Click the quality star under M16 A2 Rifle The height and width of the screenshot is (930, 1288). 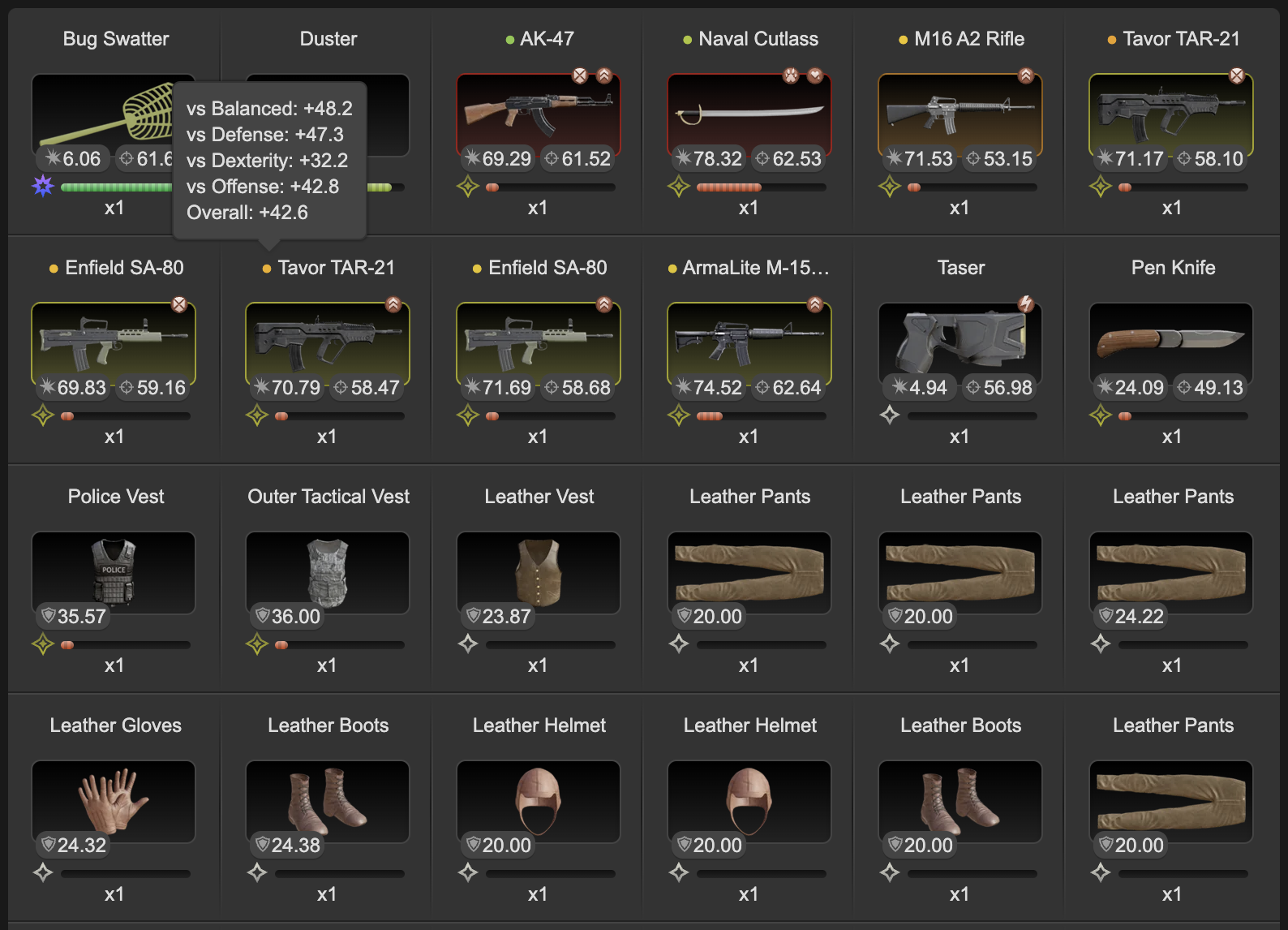coord(890,187)
